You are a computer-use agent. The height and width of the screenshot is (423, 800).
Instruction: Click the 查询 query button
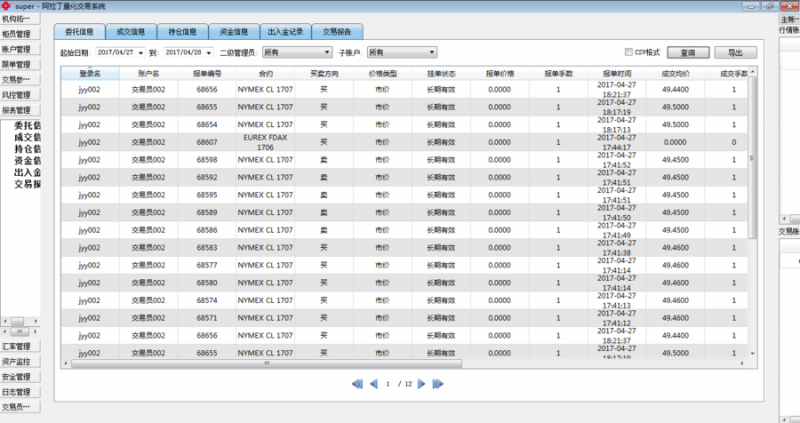tap(688, 52)
